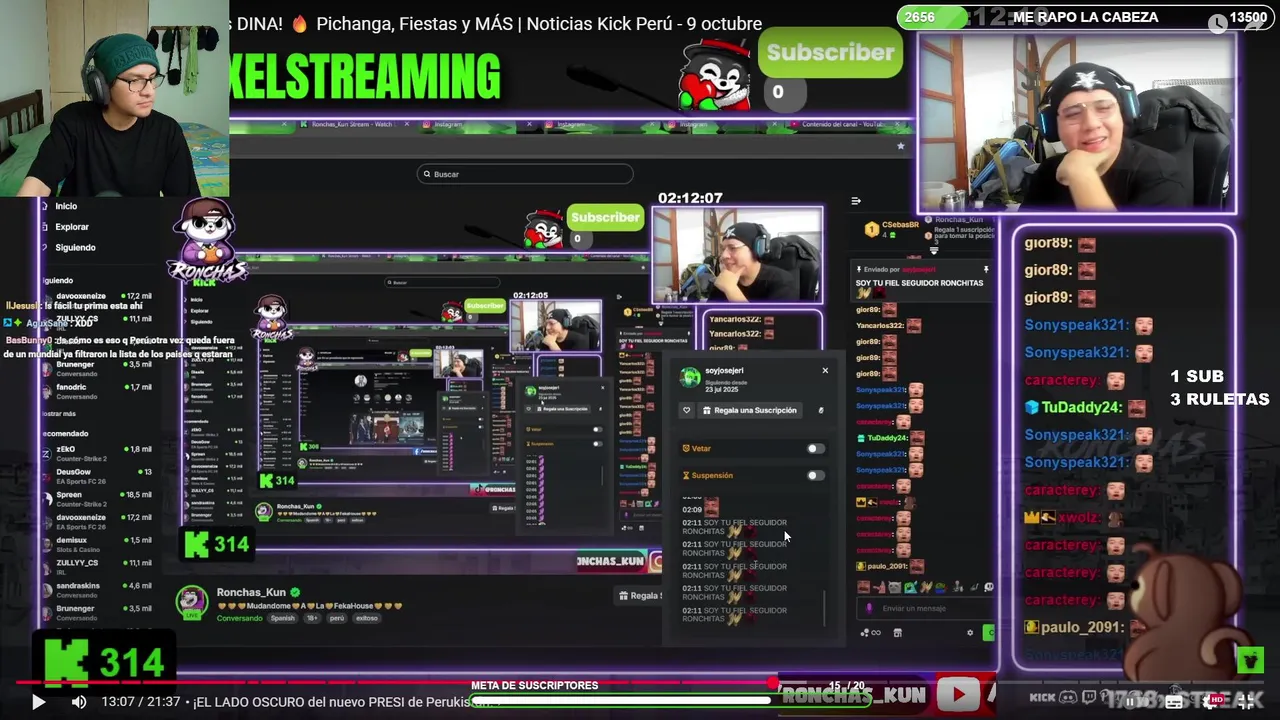The image size is (1280, 720).
Task: Enable the Suspensión toggle
Action: coord(816,475)
